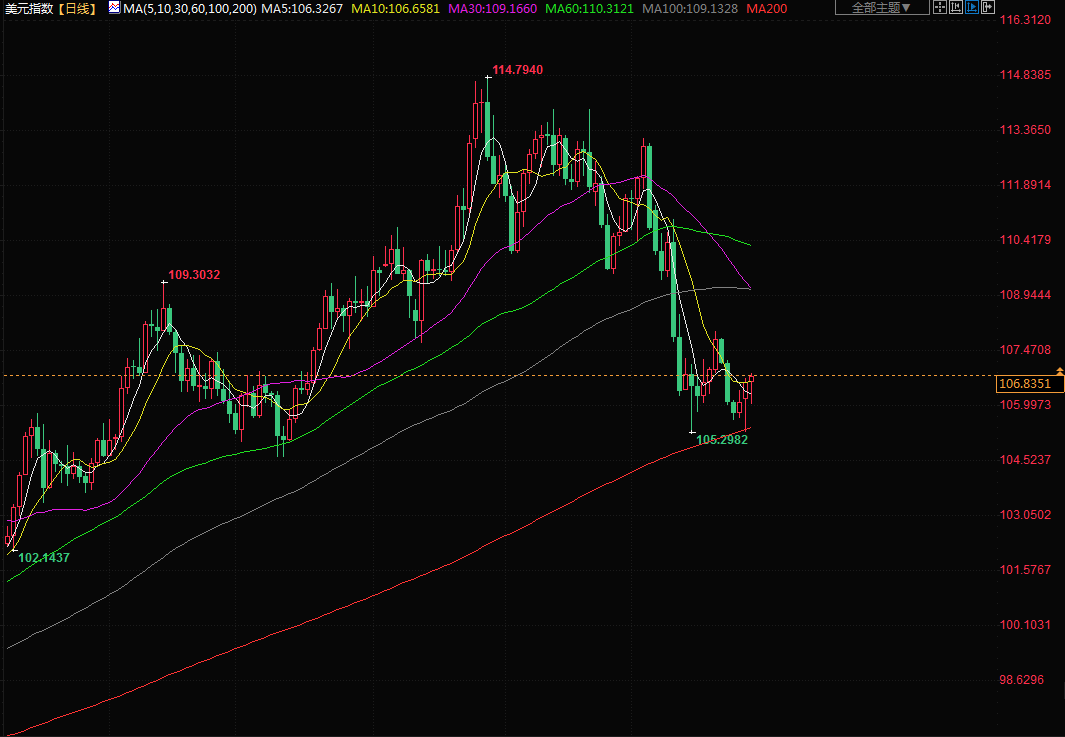Click the magenta MA30 legend label
The height and width of the screenshot is (737, 1065).
492,8
